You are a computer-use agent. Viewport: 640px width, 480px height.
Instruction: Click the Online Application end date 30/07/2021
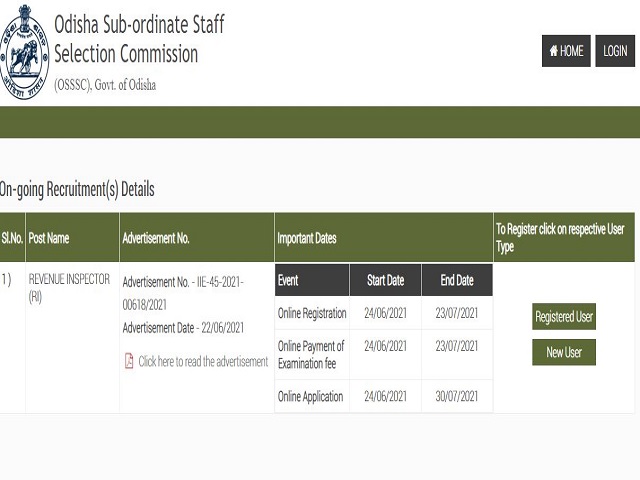456,396
